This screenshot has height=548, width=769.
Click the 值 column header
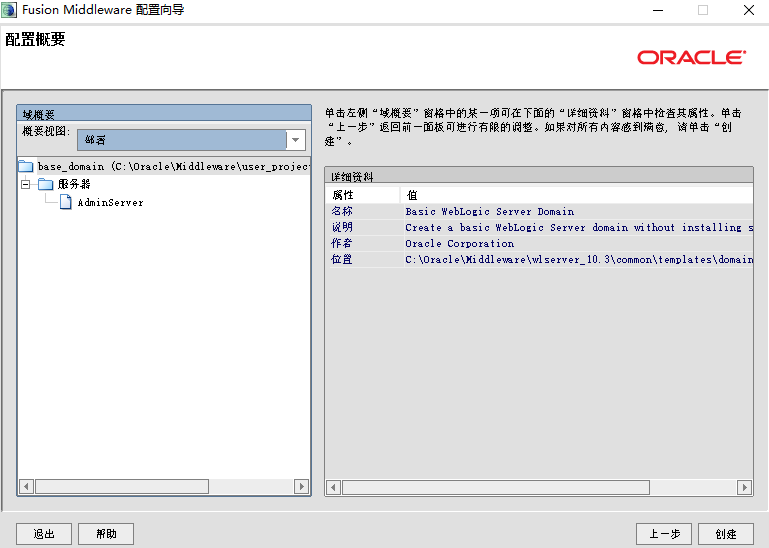click(x=577, y=195)
